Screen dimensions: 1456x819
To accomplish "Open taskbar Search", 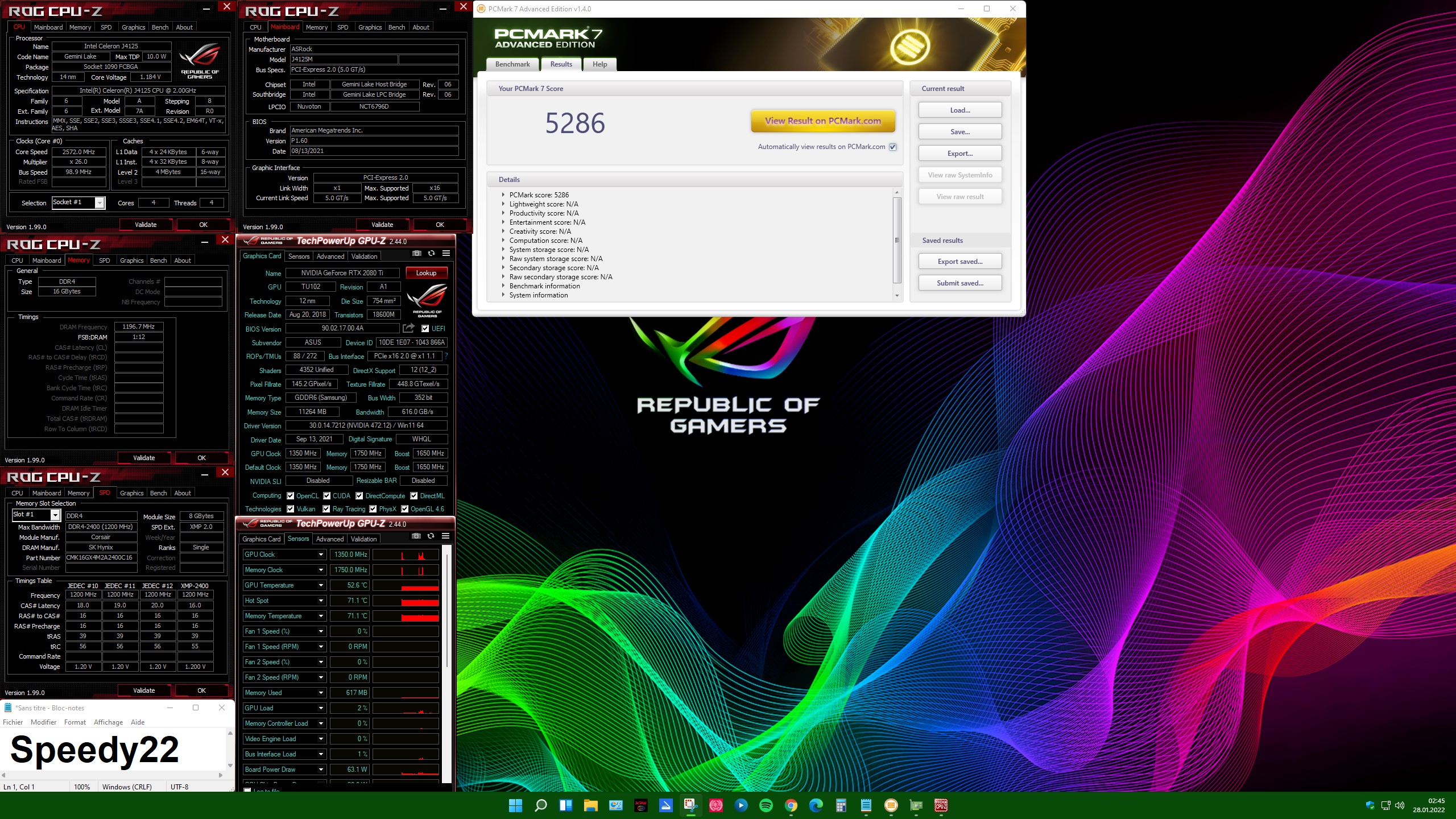I will (x=540, y=805).
